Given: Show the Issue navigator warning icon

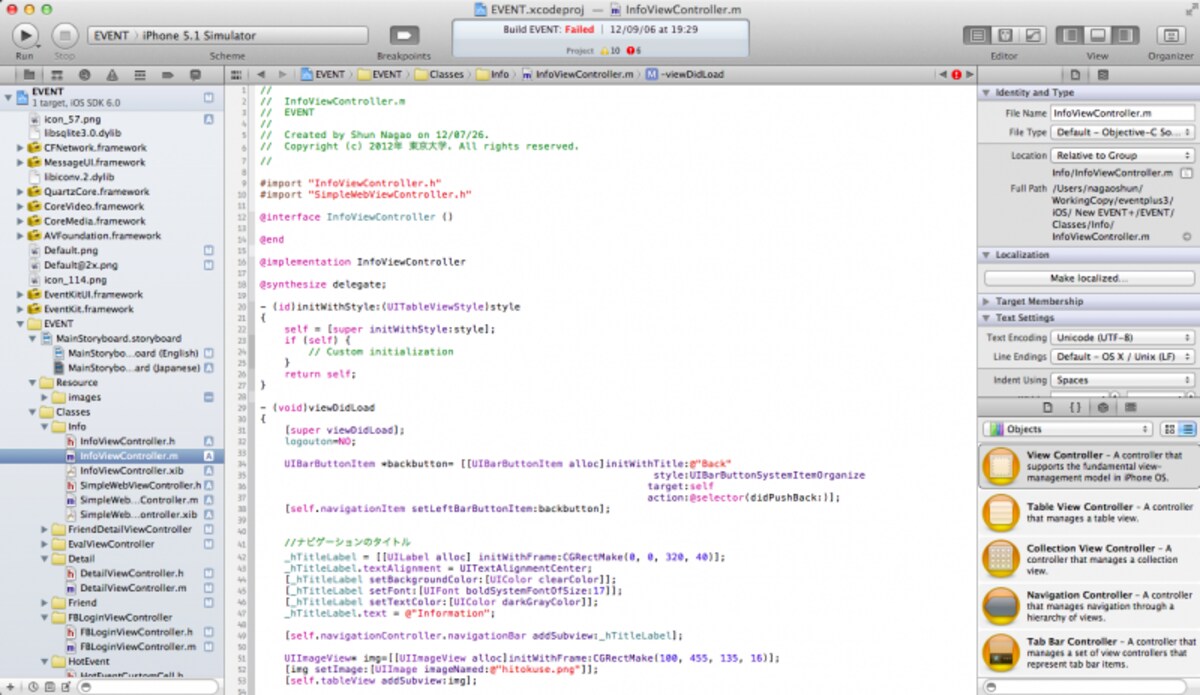Looking at the screenshot, I should (111, 74).
